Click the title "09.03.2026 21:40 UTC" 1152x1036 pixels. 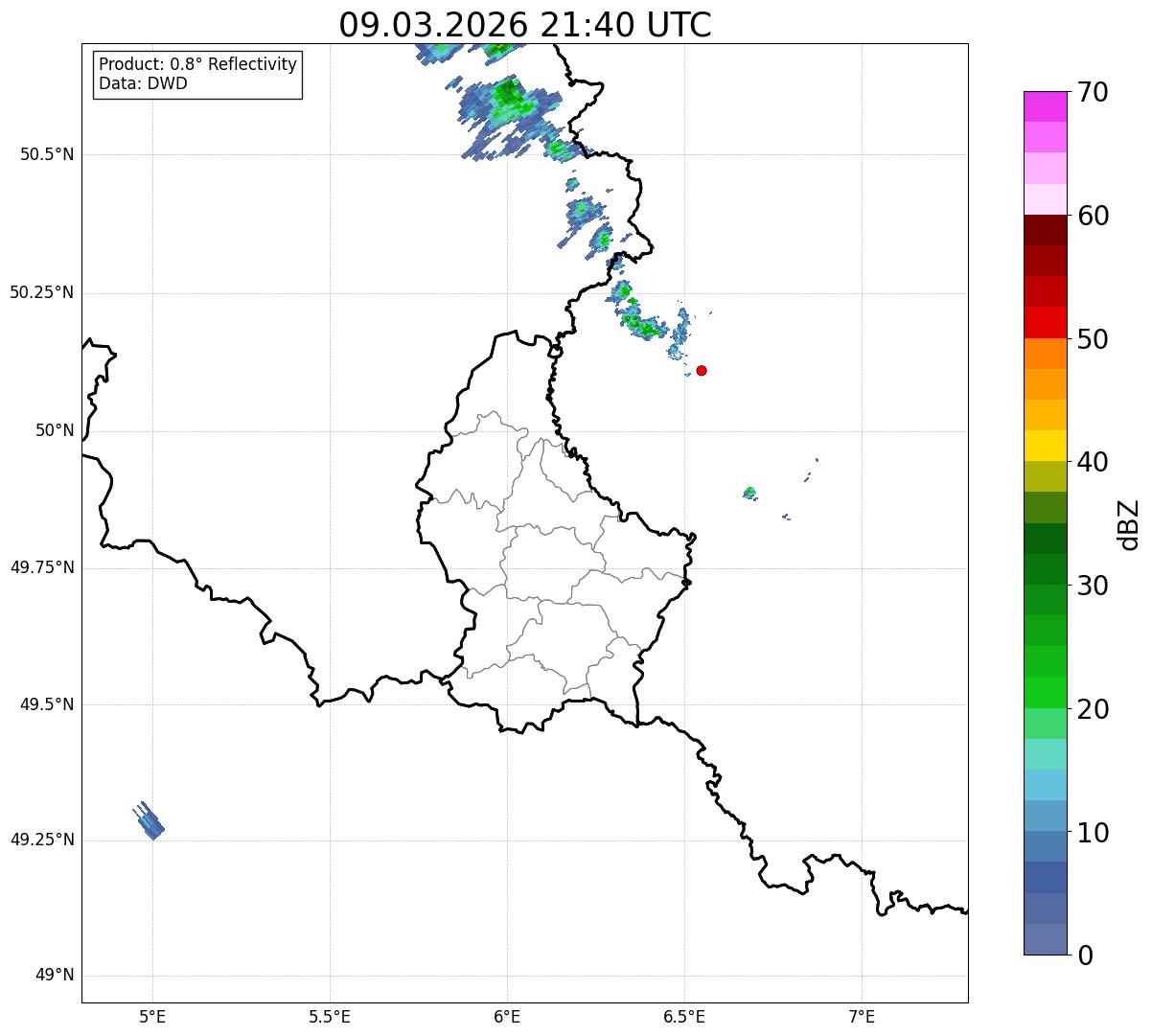coord(525,25)
